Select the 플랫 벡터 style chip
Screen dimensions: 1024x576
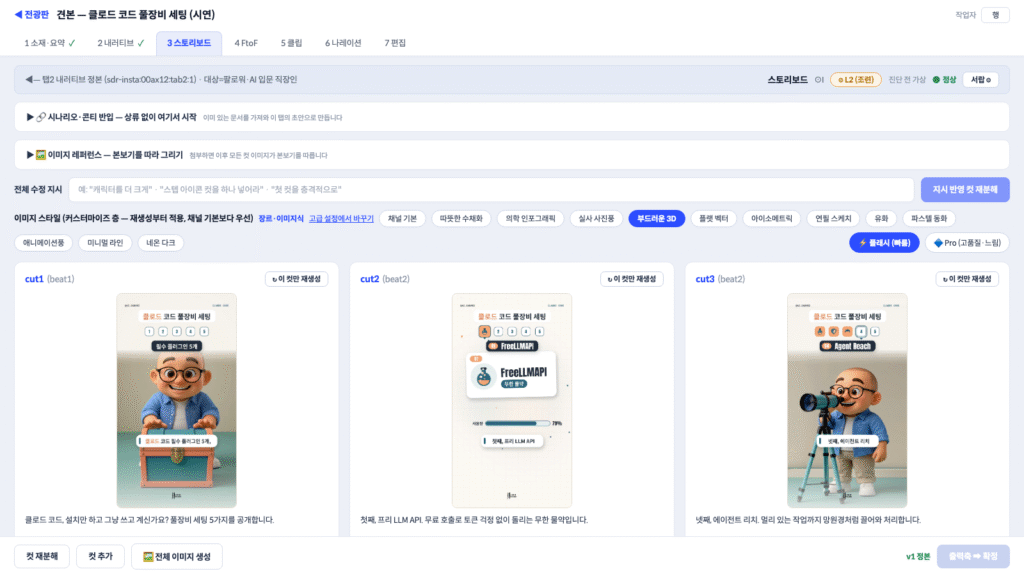(713, 219)
